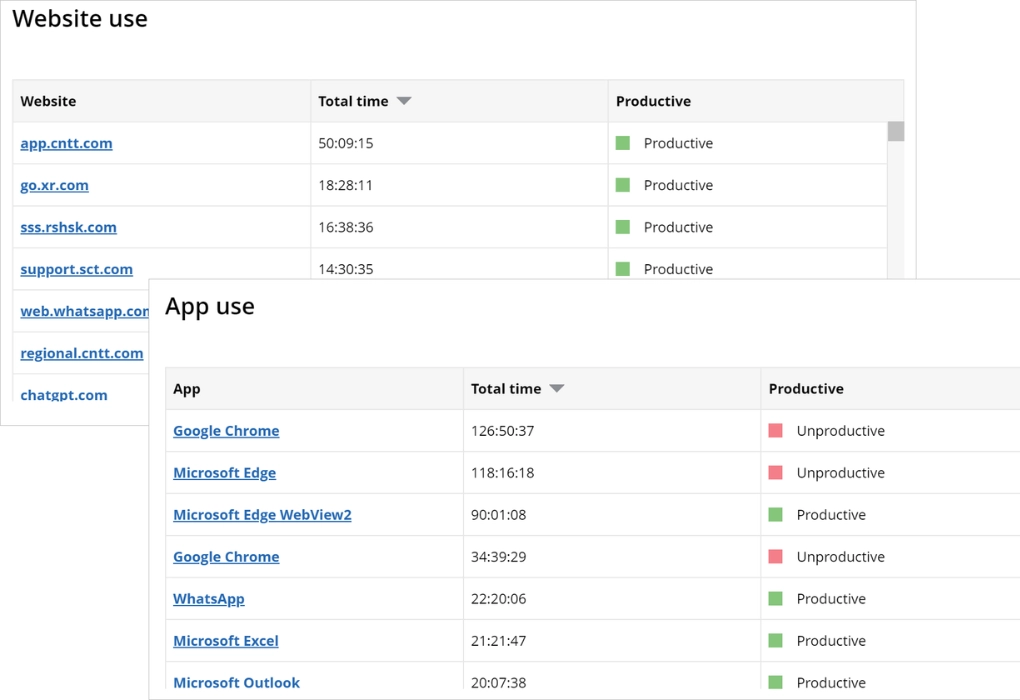Click the regional.cntt.com link
Screen dimensions: 1020x700
tap(81, 353)
